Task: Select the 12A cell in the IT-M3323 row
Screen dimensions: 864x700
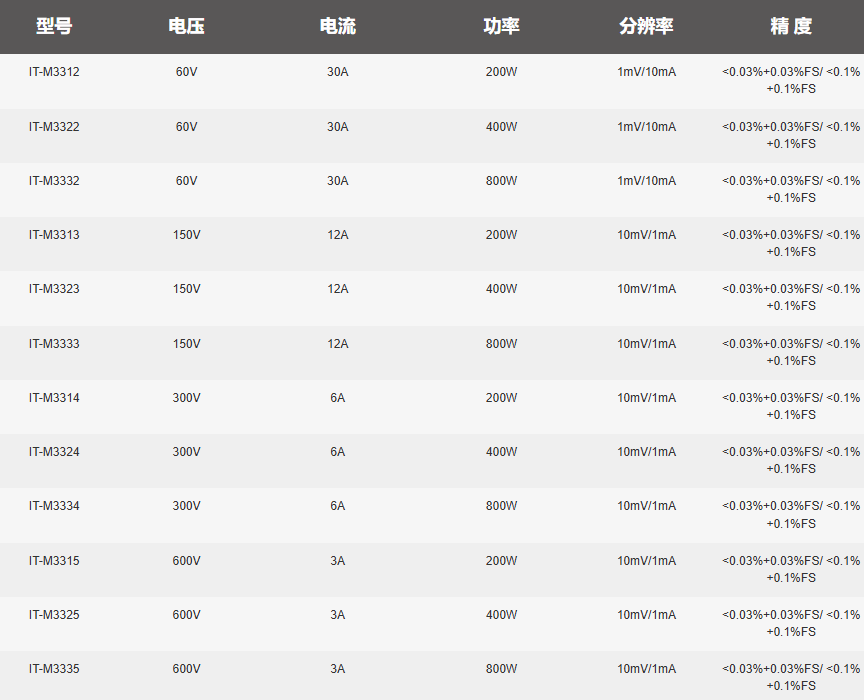Action: click(338, 289)
